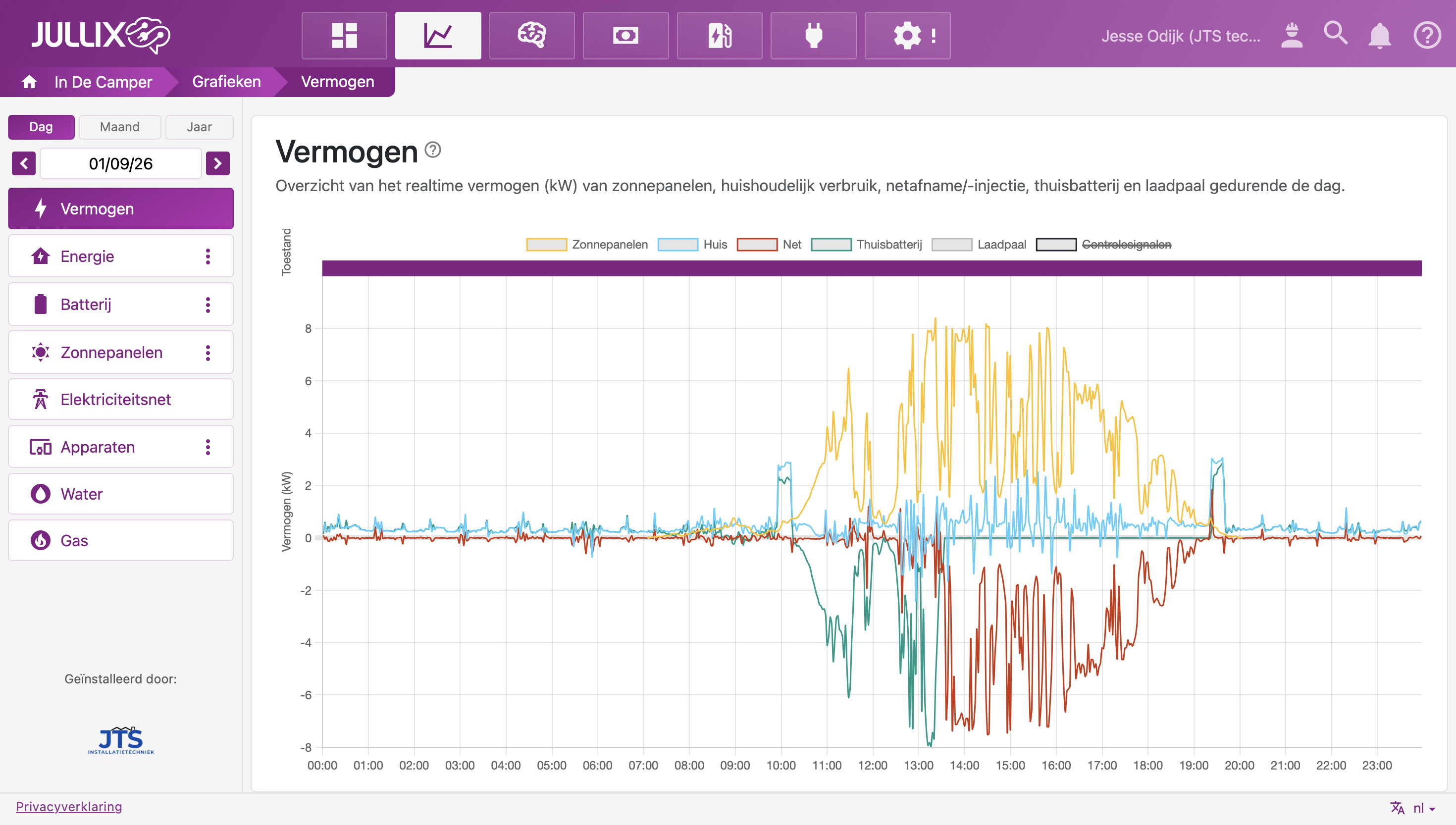Open Gas graph menu item
This screenshot has height=825, width=1456.
coord(121,541)
